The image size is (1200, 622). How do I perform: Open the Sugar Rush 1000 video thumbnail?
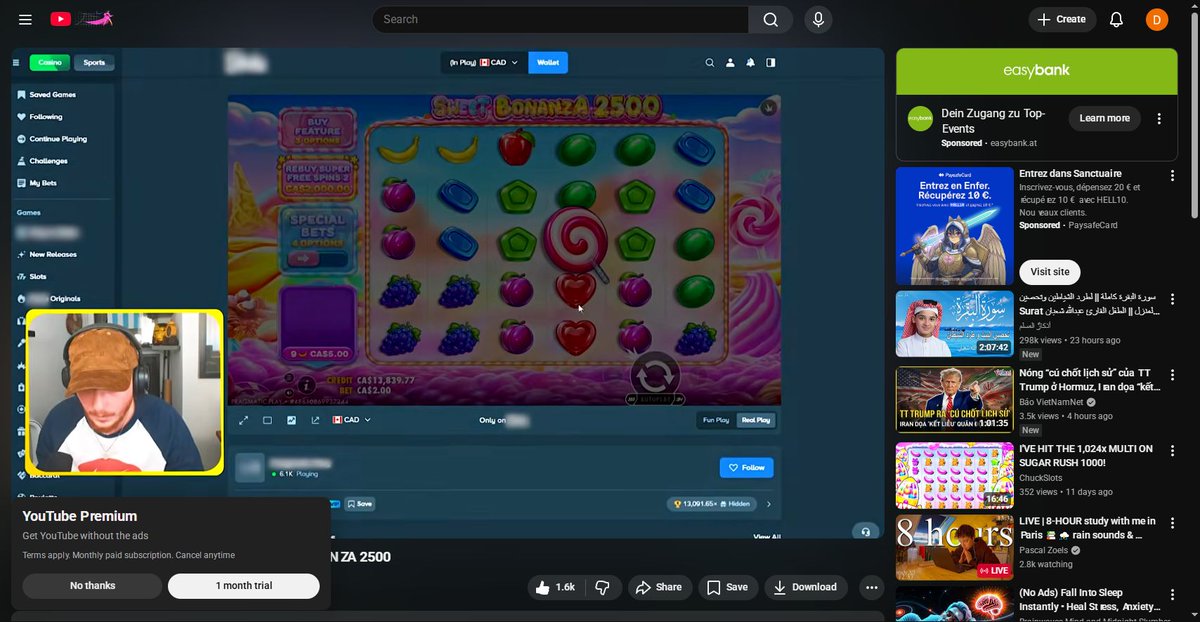point(955,475)
